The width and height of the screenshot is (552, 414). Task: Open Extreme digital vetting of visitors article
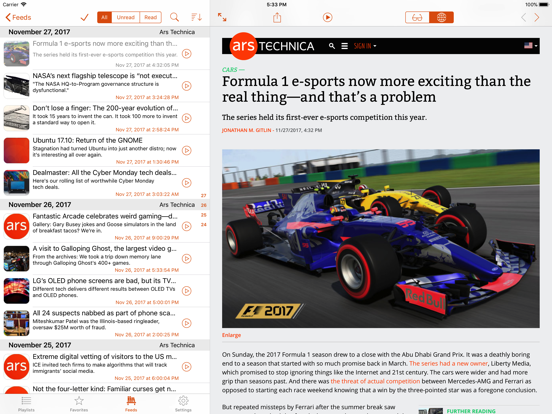[105, 366]
